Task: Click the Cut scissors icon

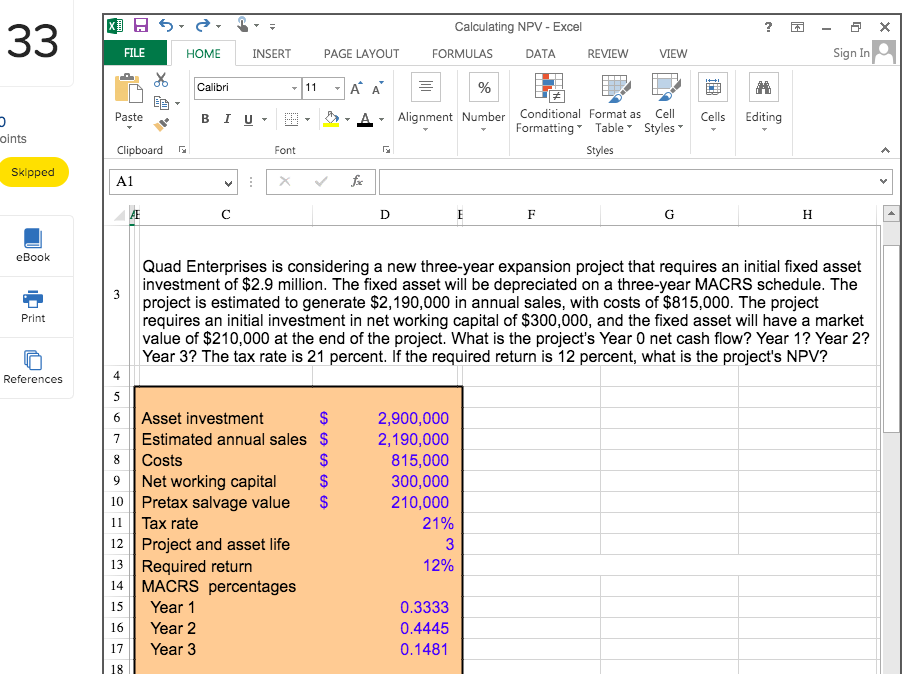Action: pos(161,80)
